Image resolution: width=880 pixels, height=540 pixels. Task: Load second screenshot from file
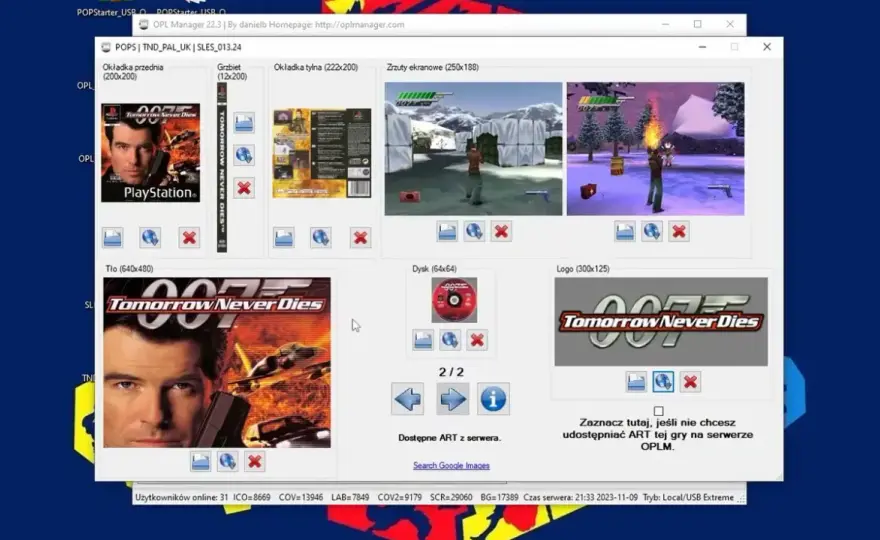[625, 231]
